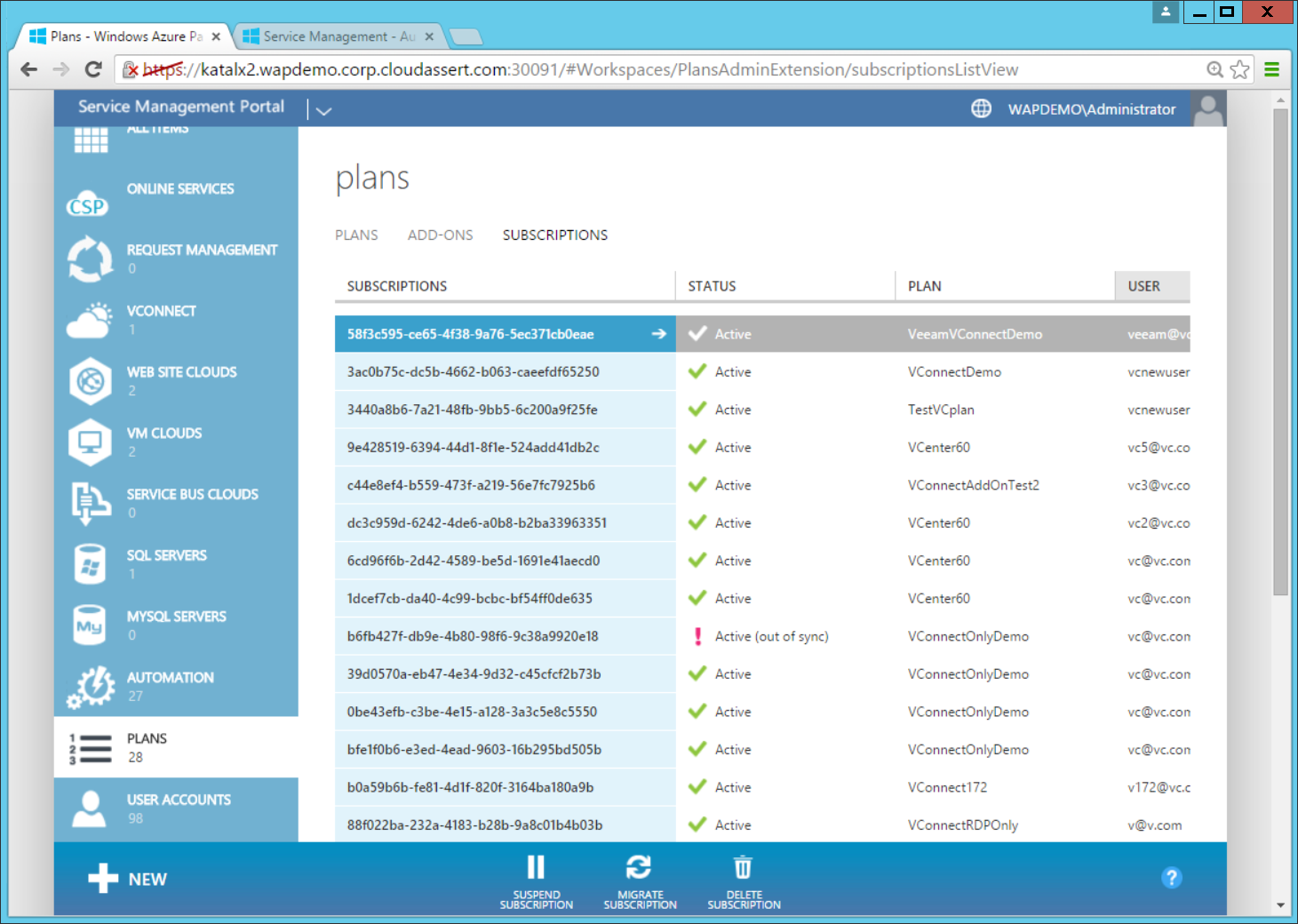Image resolution: width=1298 pixels, height=924 pixels.
Task: Click the Suspend Subscription pause icon
Action: (536, 867)
